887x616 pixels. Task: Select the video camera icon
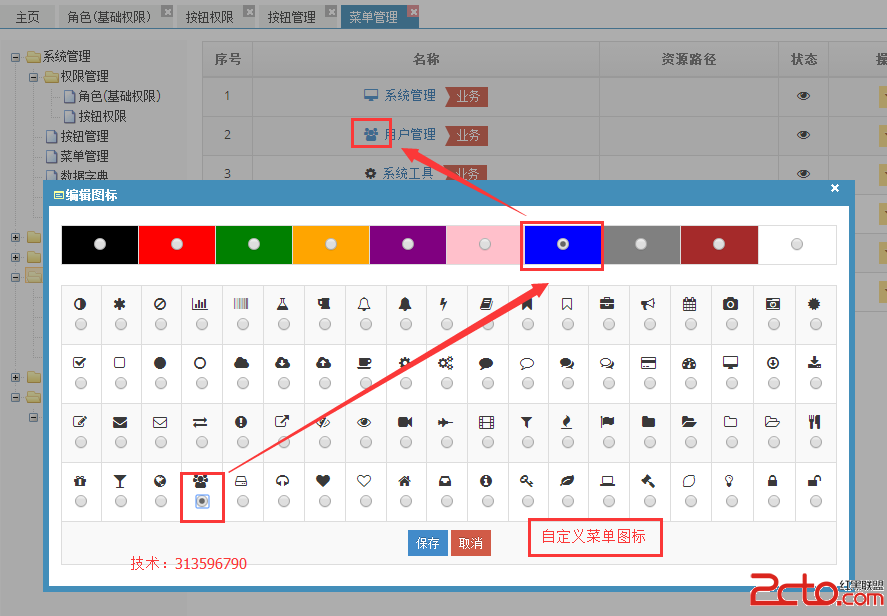405,422
